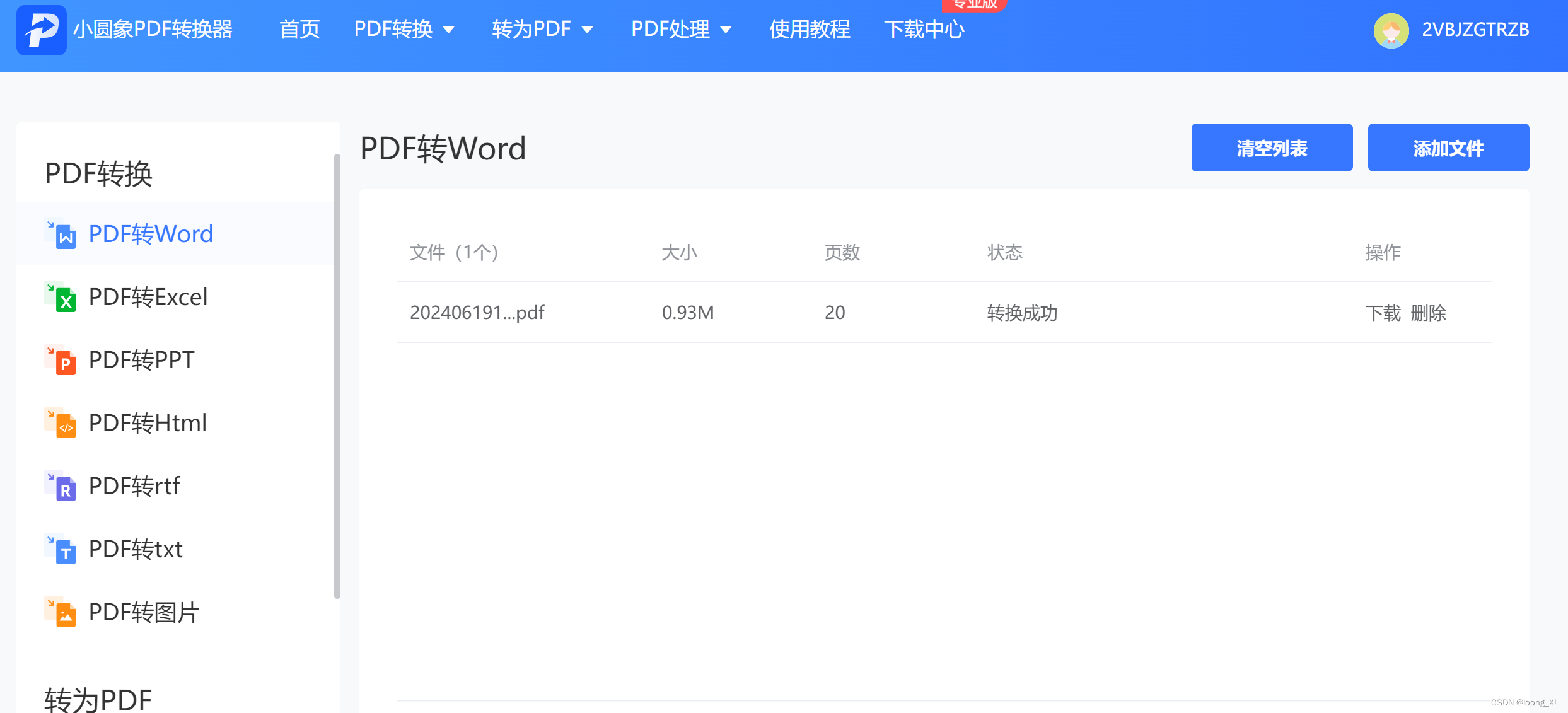Image resolution: width=1568 pixels, height=713 pixels.
Task: Click the 清空列表 button
Action: [x=1272, y=148]
